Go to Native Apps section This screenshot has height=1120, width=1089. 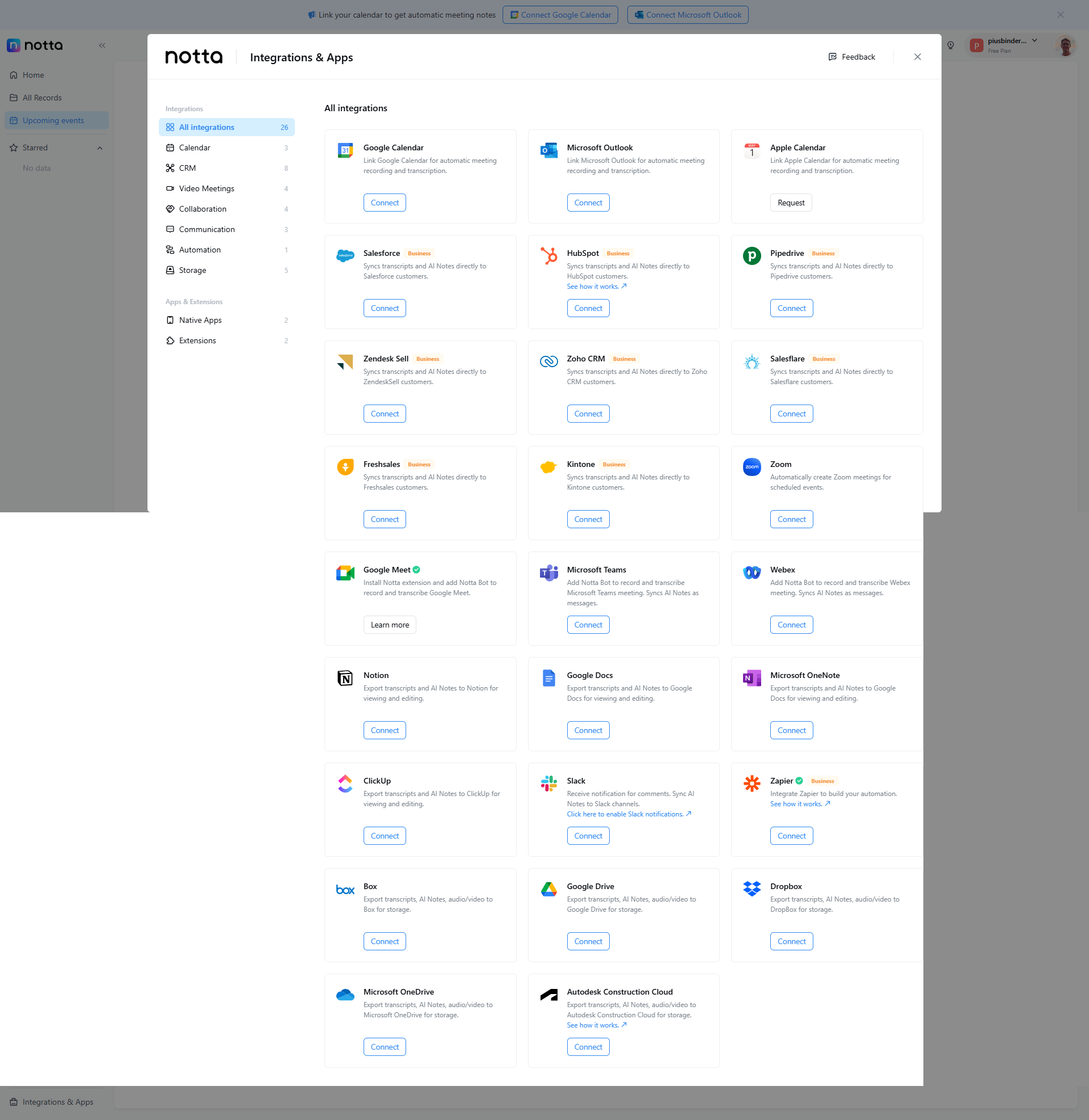[x=200, y=321]
